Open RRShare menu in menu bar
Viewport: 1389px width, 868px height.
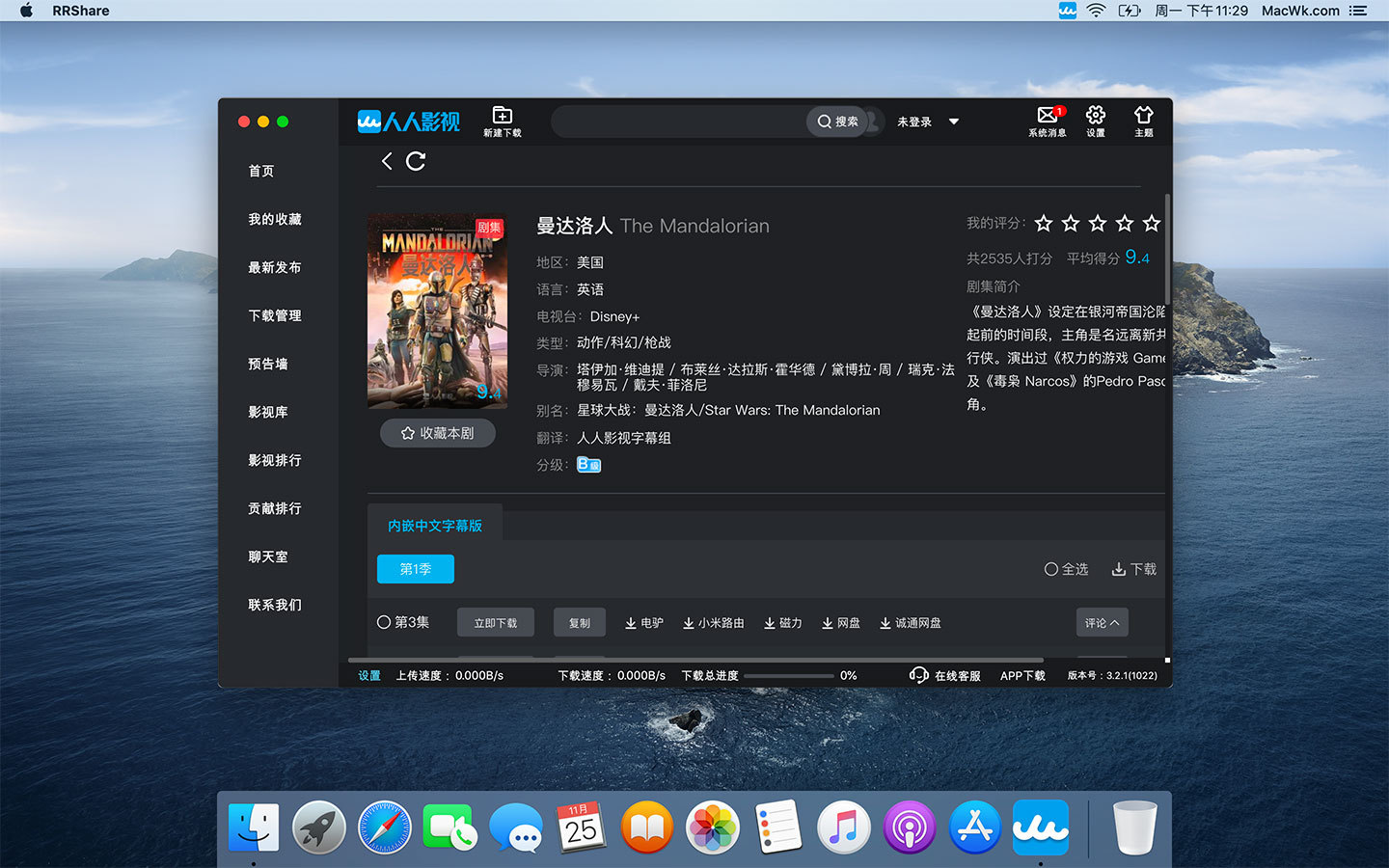(81, 11)
